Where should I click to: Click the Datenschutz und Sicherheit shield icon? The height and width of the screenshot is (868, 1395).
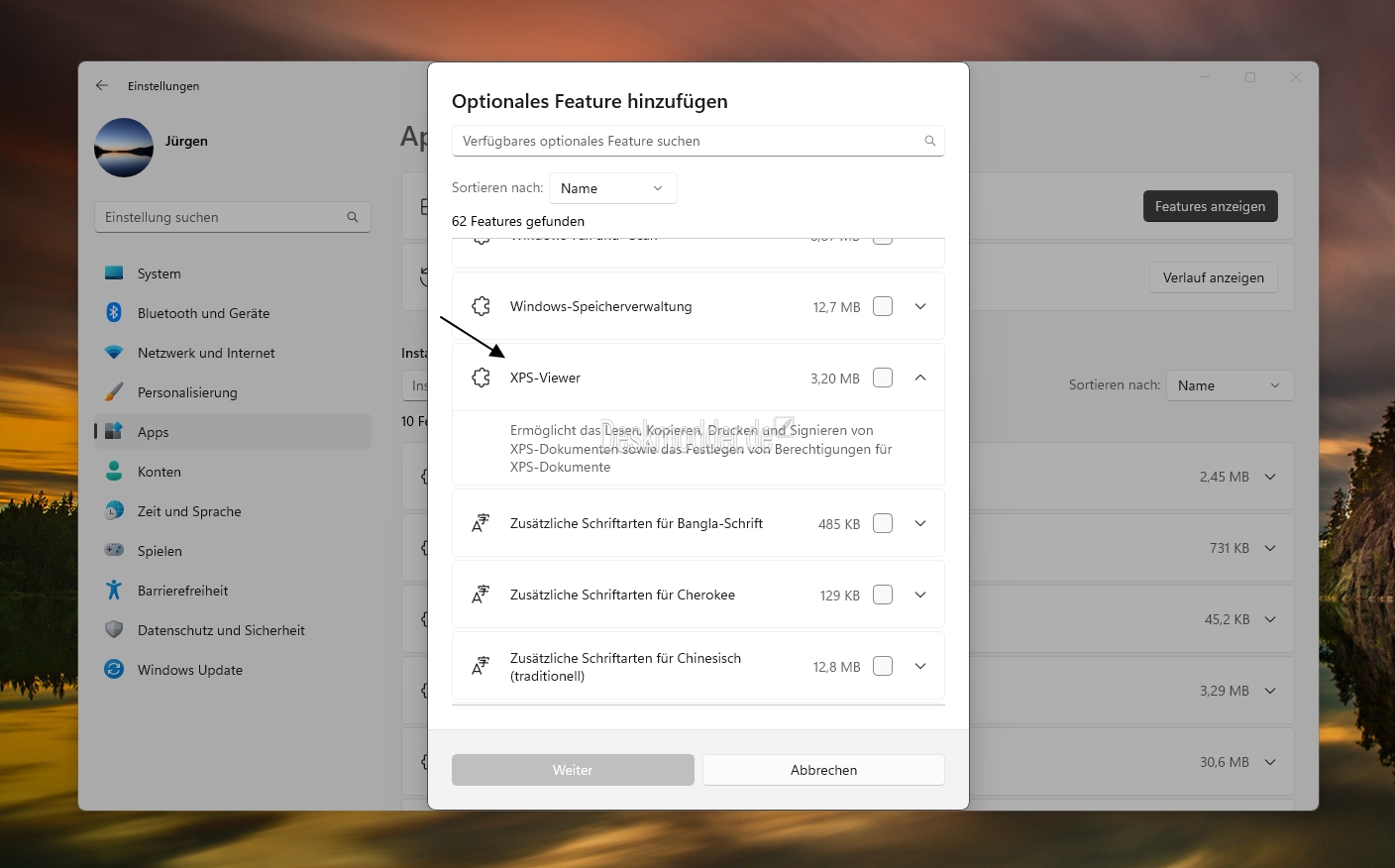(114, 630)
